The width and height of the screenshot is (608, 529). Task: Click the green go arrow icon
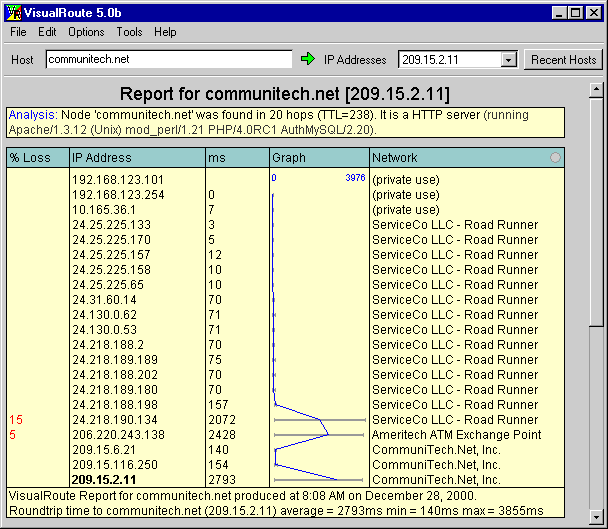pyautogui.click(x=308, y=59)
